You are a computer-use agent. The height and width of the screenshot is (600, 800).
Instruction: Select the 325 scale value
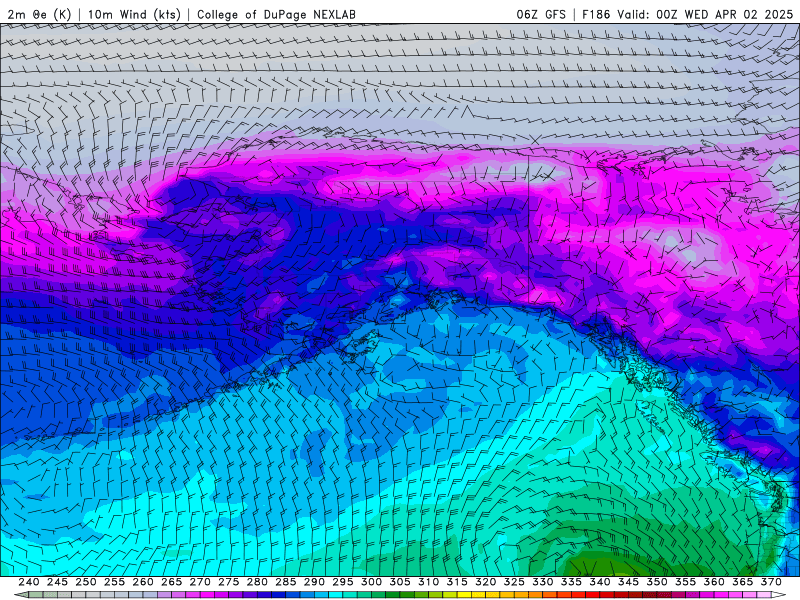[514, 582]
